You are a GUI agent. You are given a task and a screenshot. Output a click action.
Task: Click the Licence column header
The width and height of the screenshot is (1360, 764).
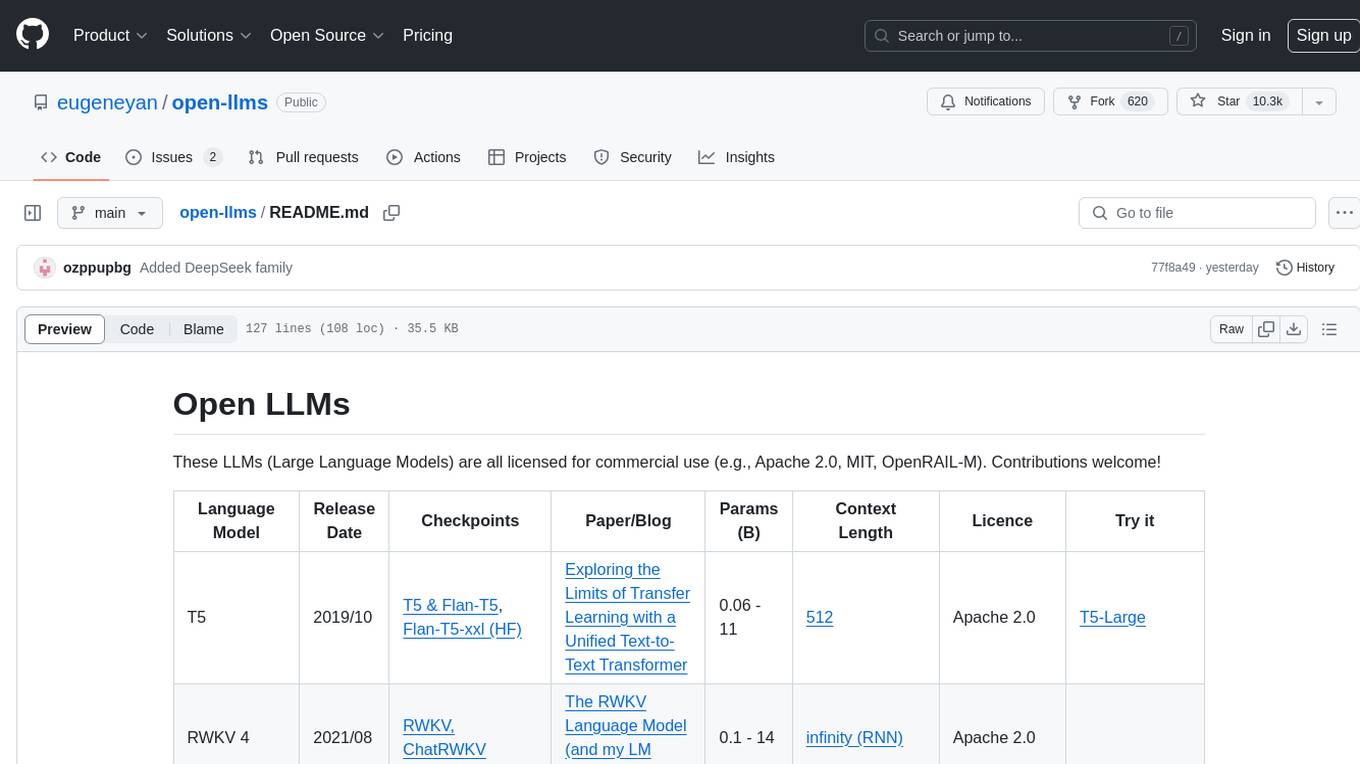pyautogui.click(x=1002, y=520)
